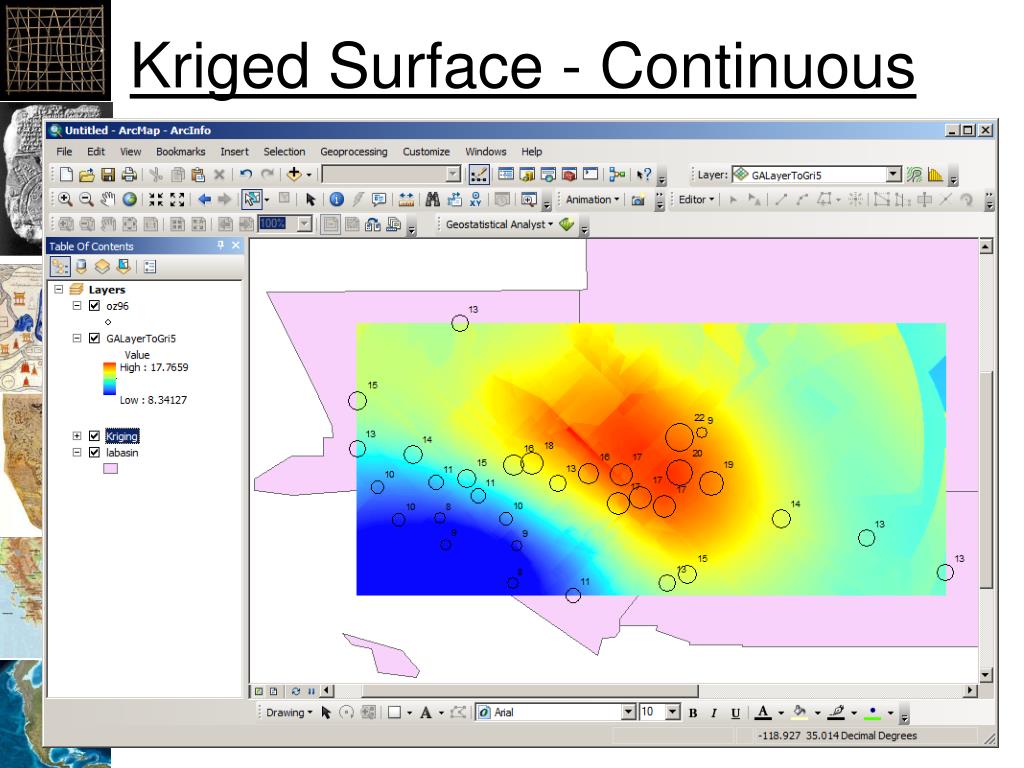Image resolution: width=1024 pixels, height=768 pixels.
Task: Toggle italic text formatting
Action: 714,712
